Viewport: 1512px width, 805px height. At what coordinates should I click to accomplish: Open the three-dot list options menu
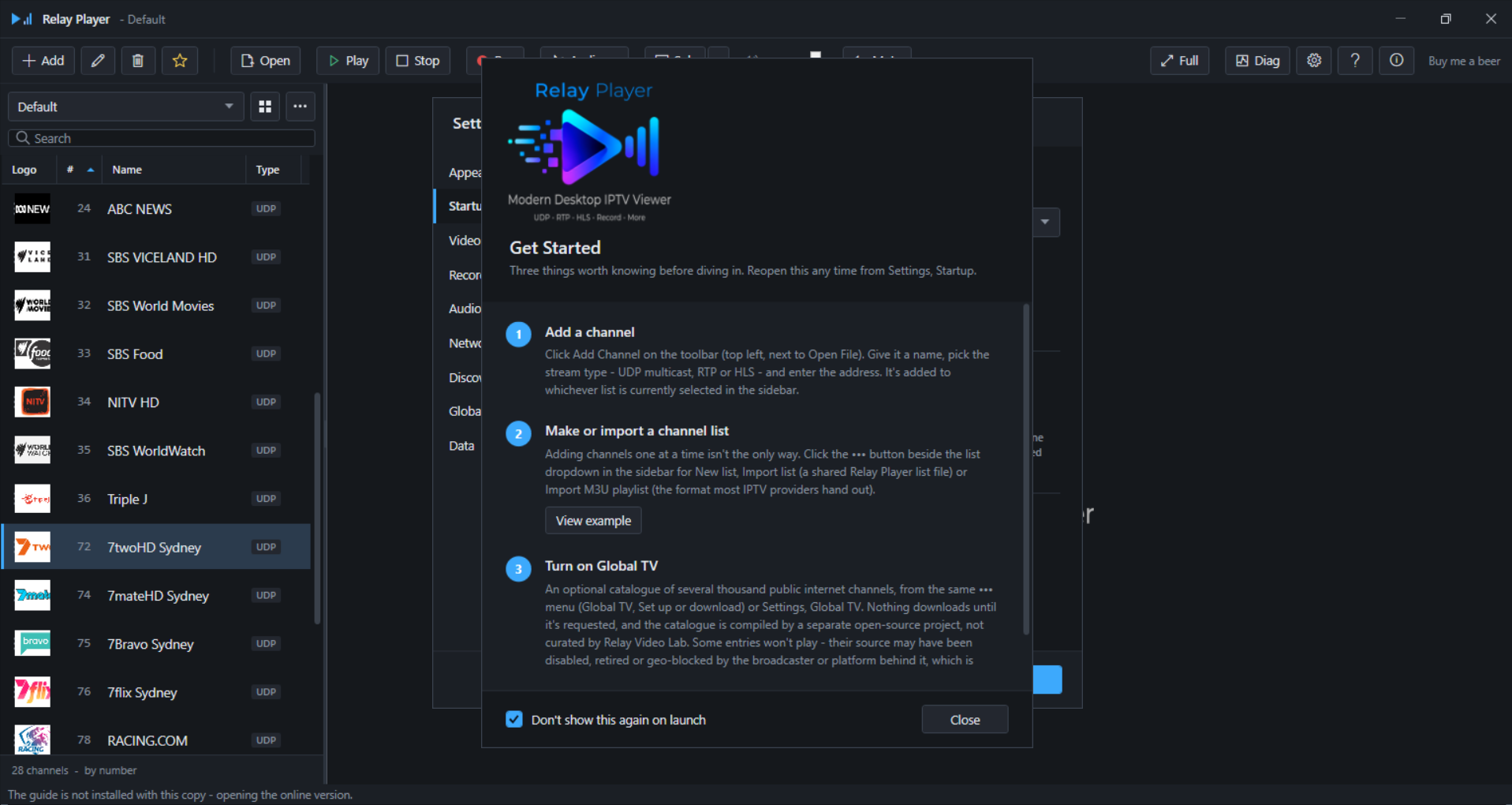[301, 107]
